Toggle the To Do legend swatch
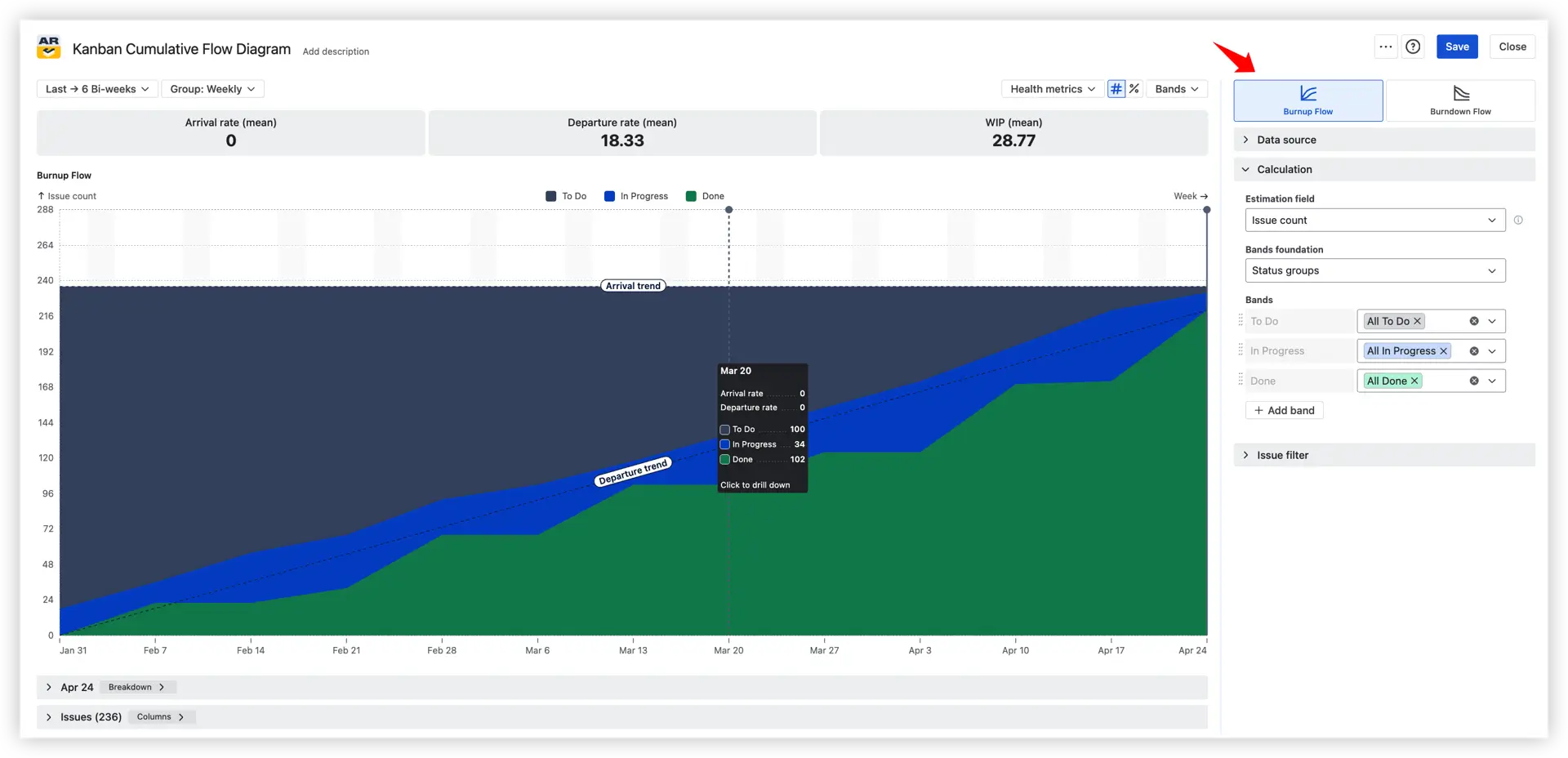This screenshot has height=758, width=1568. pos(550,196)
